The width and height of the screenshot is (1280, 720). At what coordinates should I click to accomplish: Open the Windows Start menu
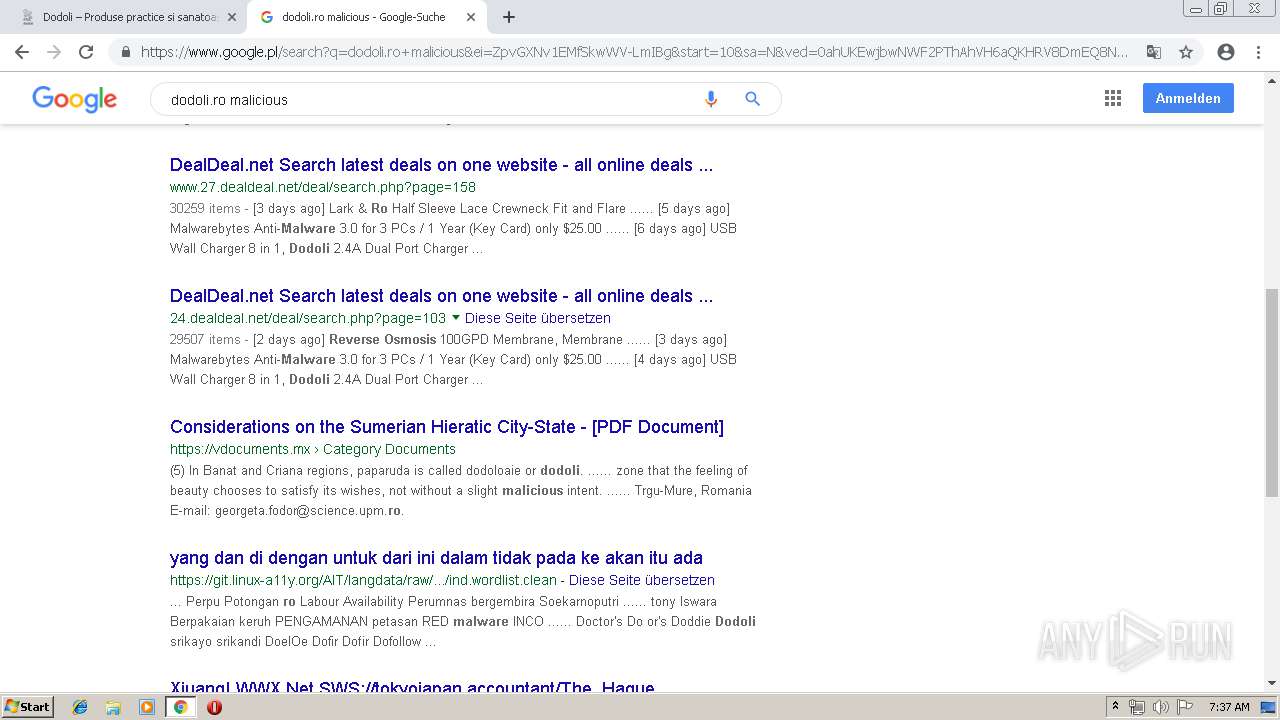[27, 706]
